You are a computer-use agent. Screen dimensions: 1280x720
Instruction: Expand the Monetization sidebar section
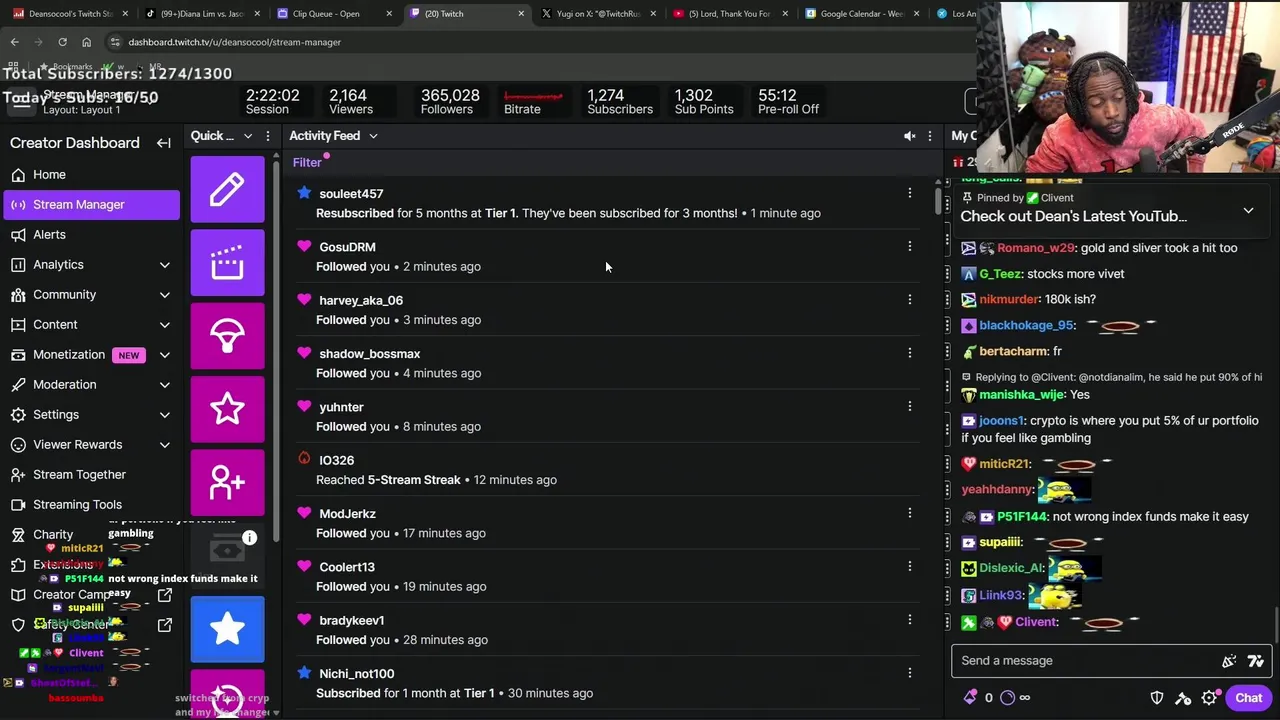point(165,355)
